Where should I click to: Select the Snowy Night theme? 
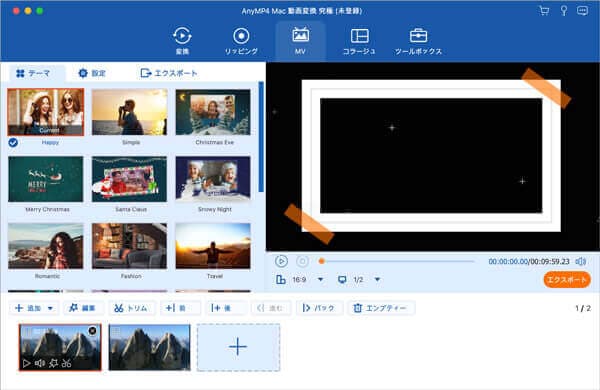[x=213, y=179]
